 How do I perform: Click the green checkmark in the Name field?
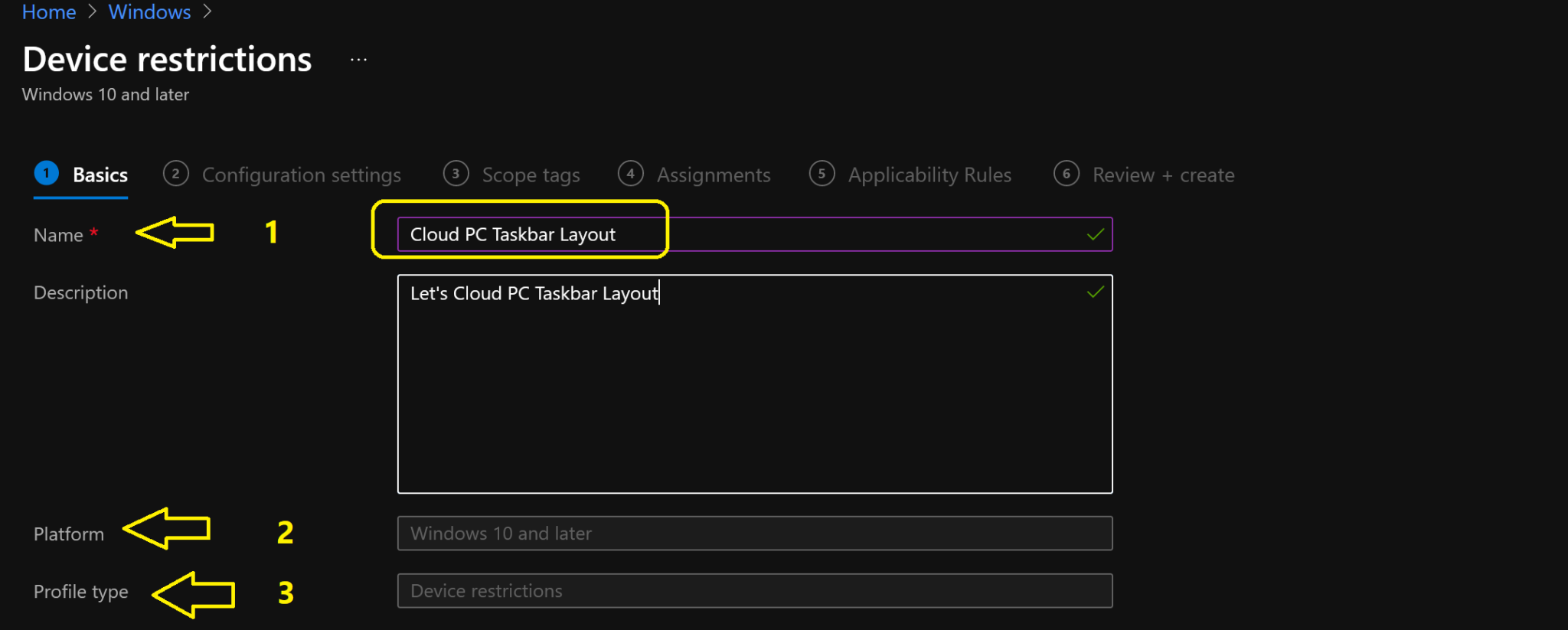click(1095, 234)
